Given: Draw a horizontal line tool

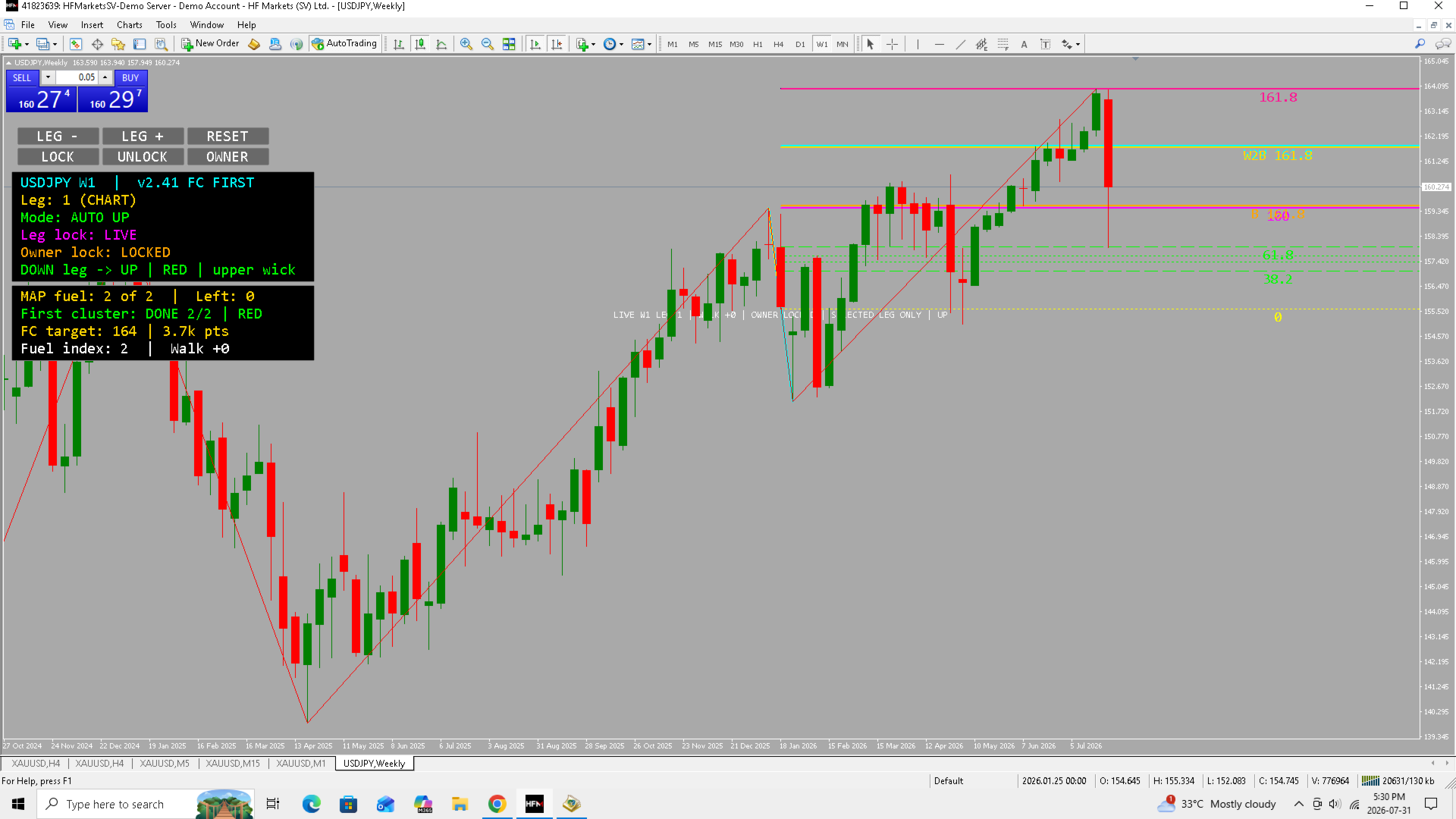Looking at the screenshot, I should [940, 44].
